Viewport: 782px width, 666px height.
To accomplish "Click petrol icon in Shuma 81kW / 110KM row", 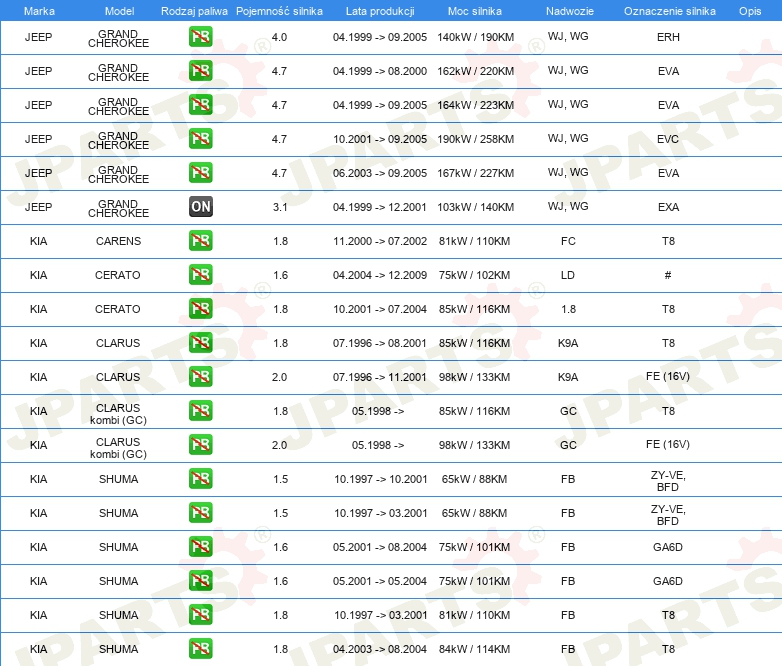I will [x=200, y=615].
